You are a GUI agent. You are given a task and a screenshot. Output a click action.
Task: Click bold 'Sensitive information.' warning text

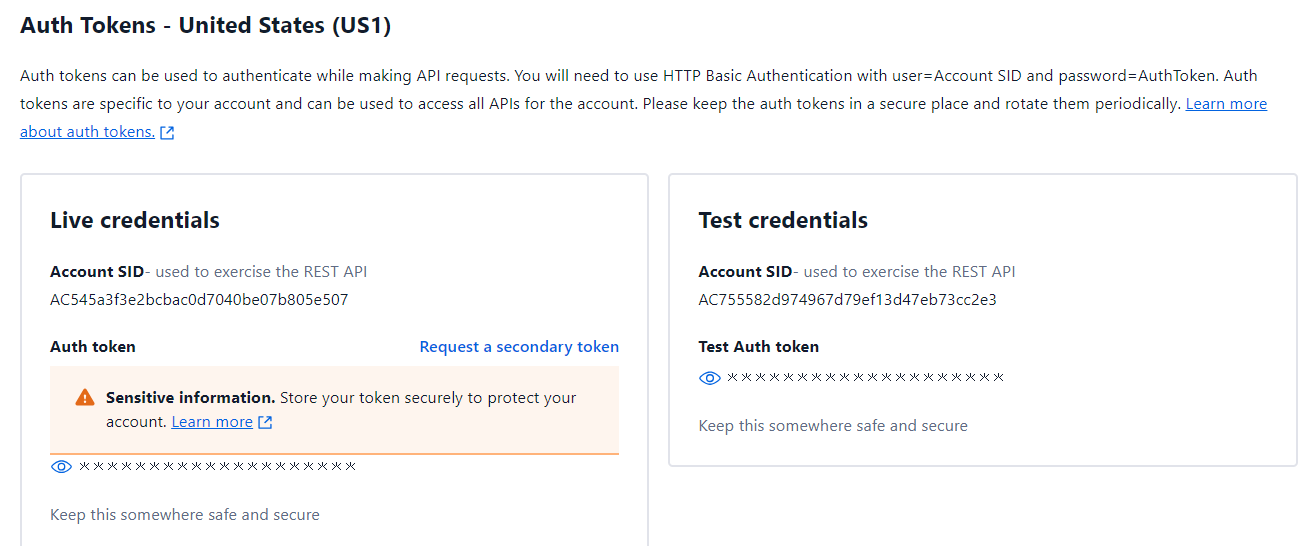[190, 398]
